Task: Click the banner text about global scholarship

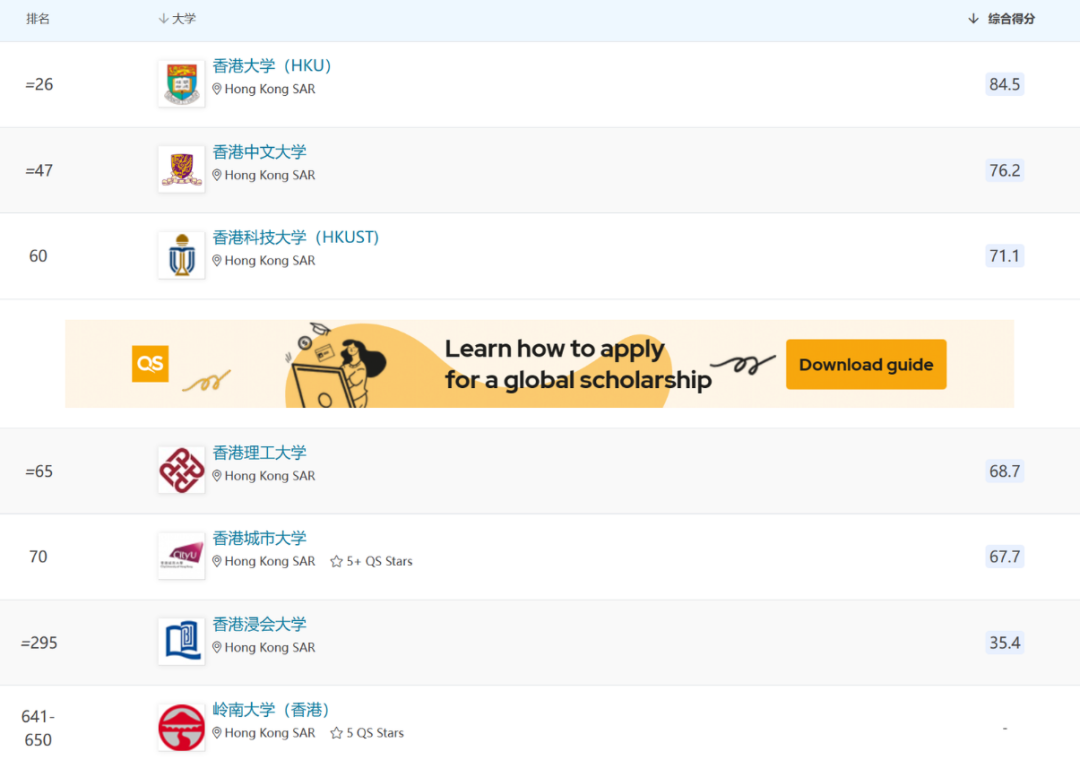Action: (x=577, y=364)
